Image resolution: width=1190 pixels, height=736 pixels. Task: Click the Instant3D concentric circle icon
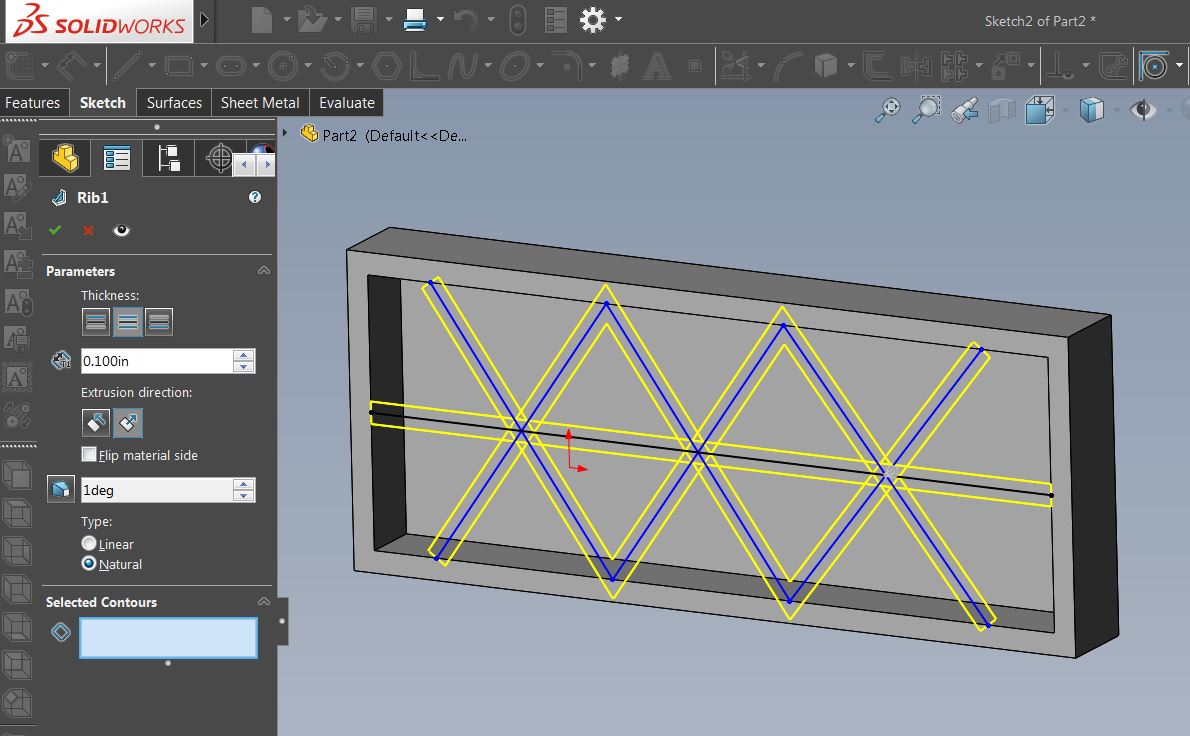[1154, 66]
